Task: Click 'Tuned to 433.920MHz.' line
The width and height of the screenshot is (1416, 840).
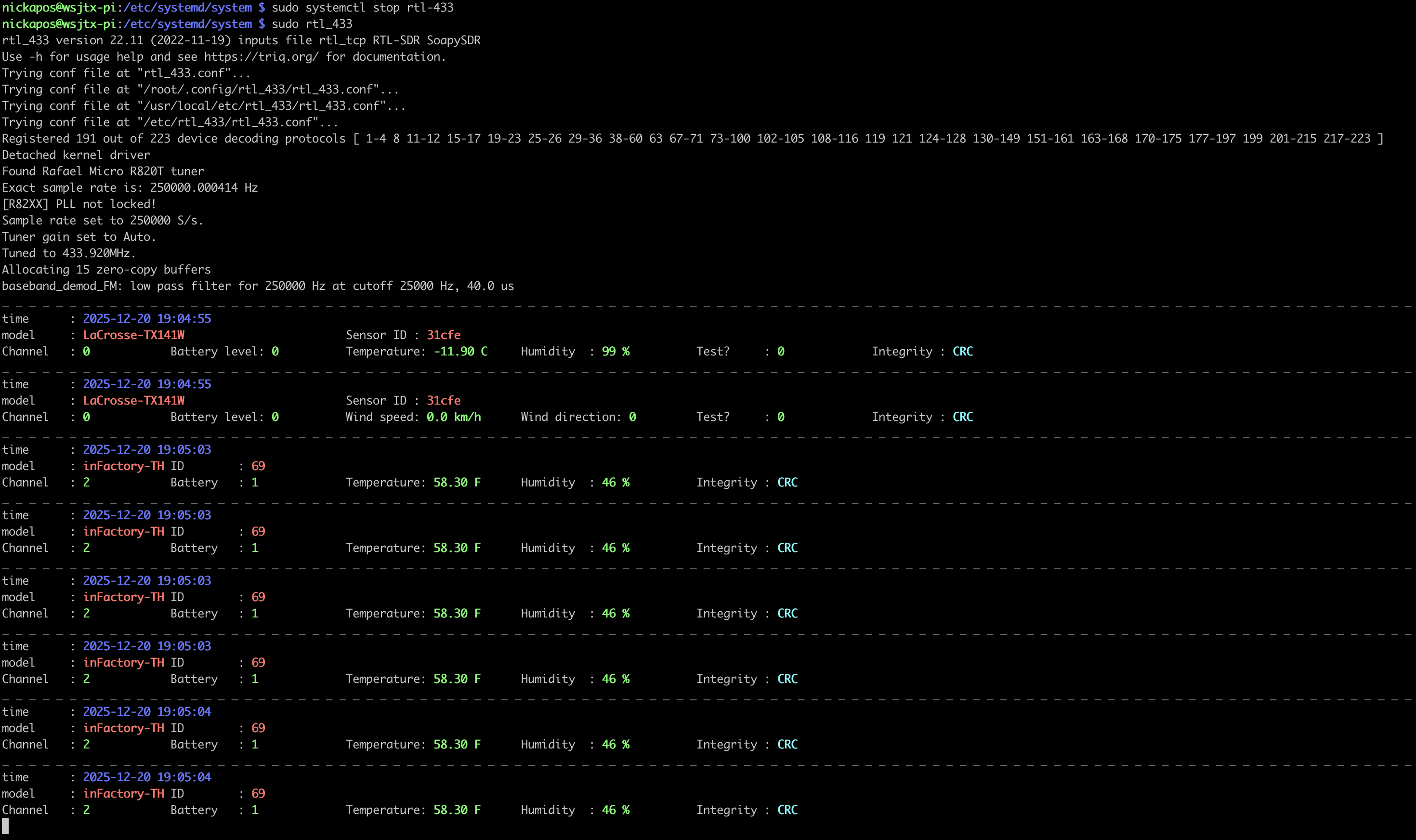Action: pyautogui.click(x=69, y=253)
